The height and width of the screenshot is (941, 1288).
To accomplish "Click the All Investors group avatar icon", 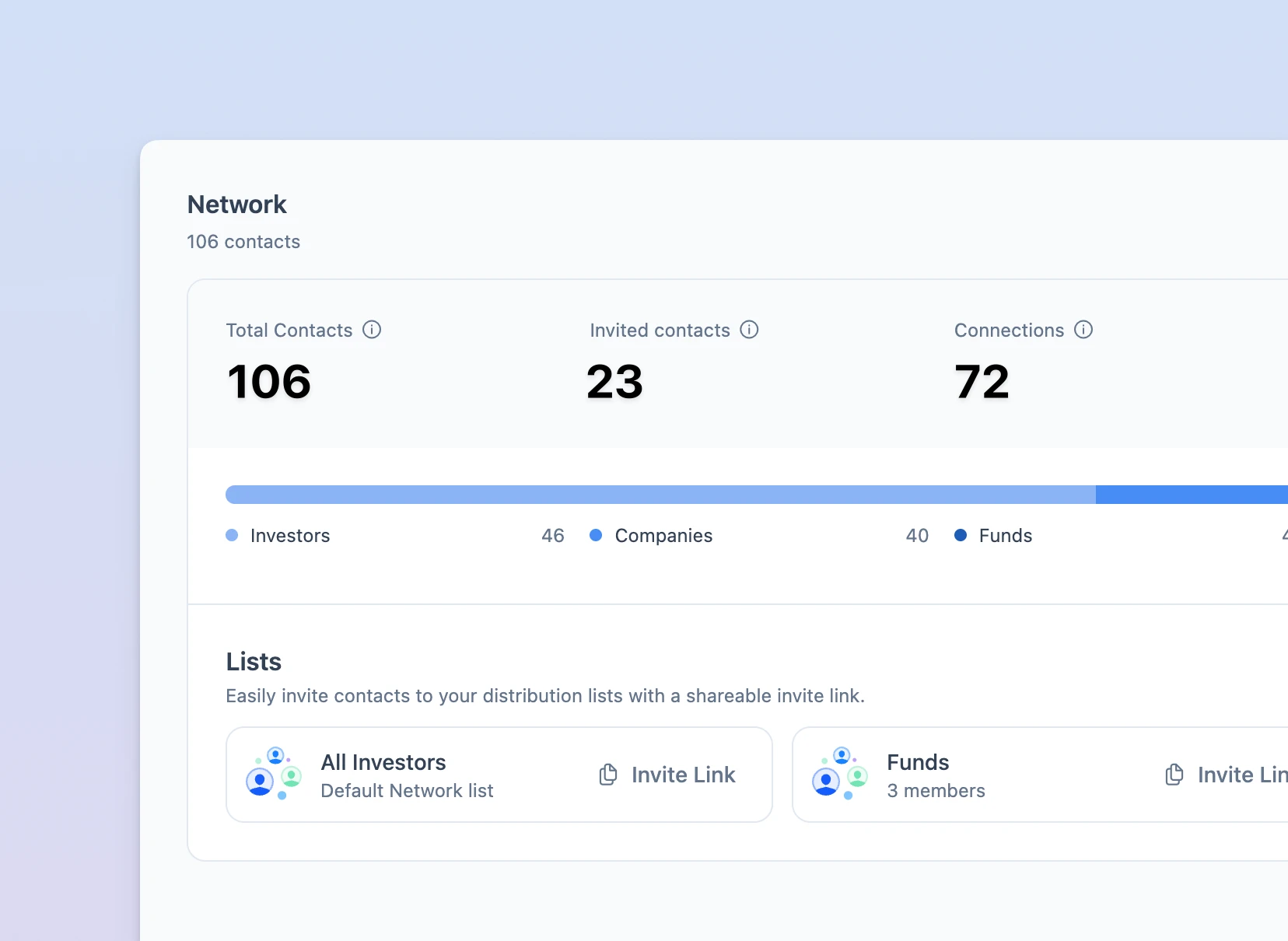I will coord(273,773).
